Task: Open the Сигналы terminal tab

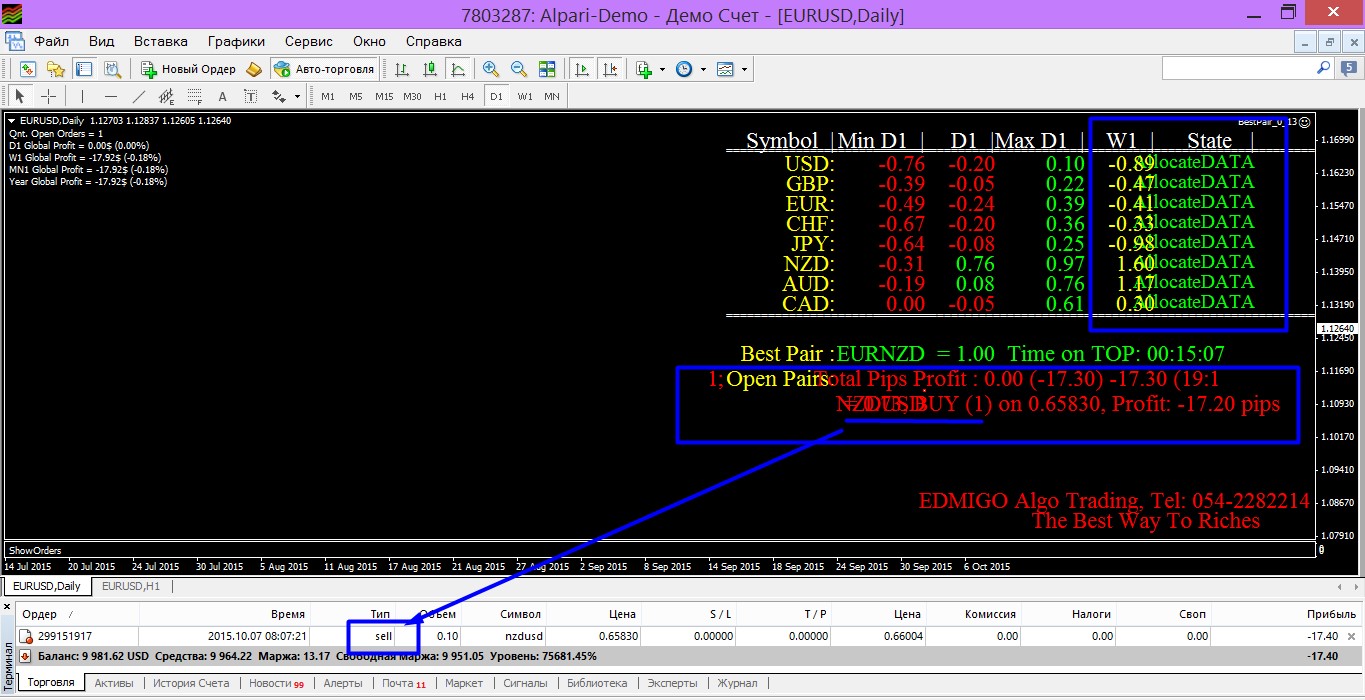Action: tap(525, 683)
